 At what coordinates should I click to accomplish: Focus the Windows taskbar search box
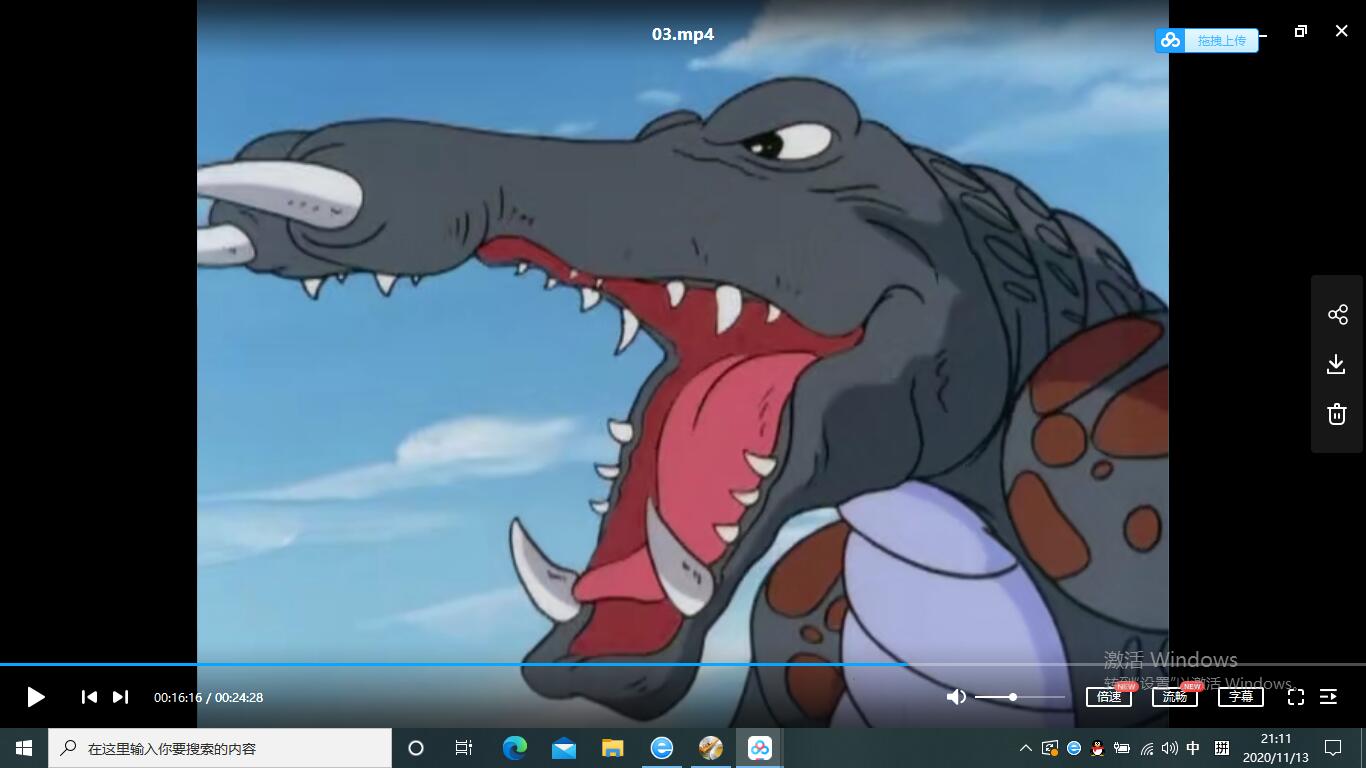[220, 748]
